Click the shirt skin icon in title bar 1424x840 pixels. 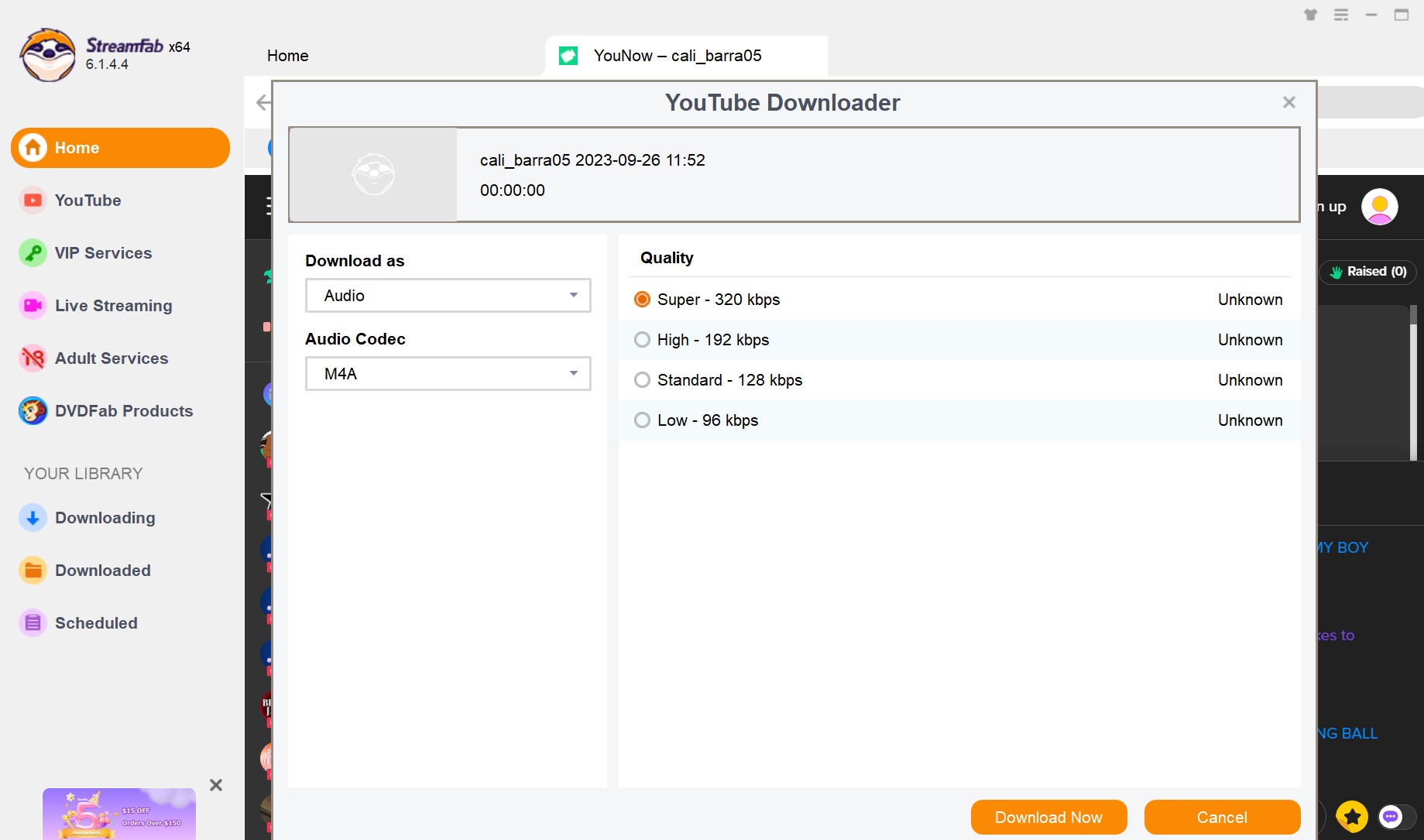[x=1310, y=15]
